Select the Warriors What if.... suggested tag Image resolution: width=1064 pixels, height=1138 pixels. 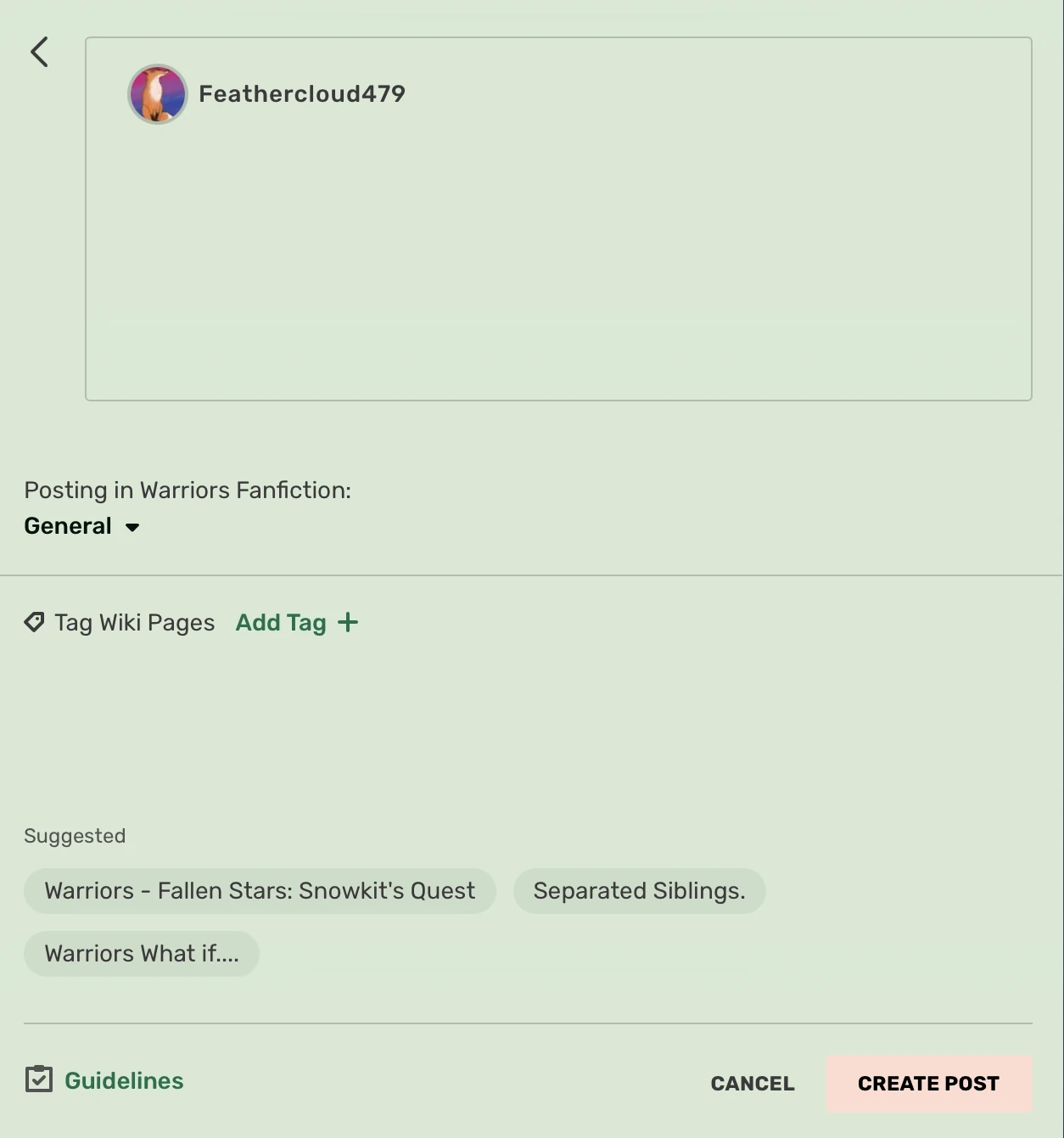pos(142,954)
